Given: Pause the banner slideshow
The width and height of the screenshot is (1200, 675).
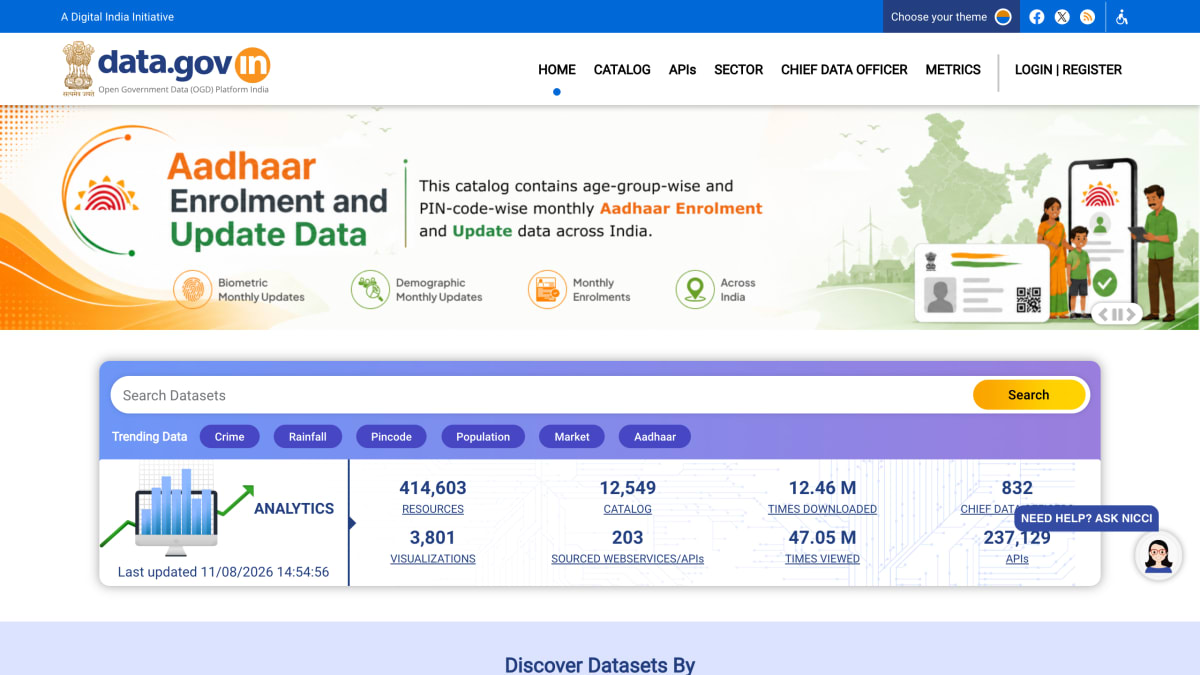Looking at the screenshot, I should [x=1117, y=314].
